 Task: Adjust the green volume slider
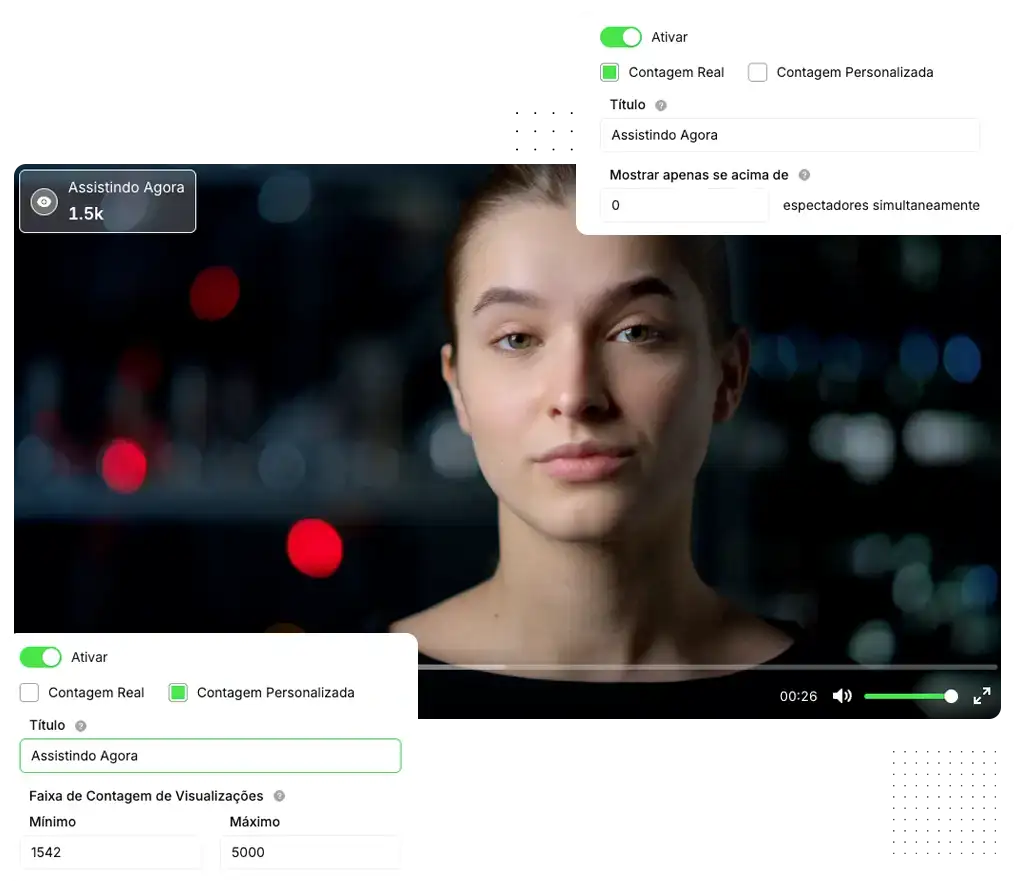(x=911, y=697)
